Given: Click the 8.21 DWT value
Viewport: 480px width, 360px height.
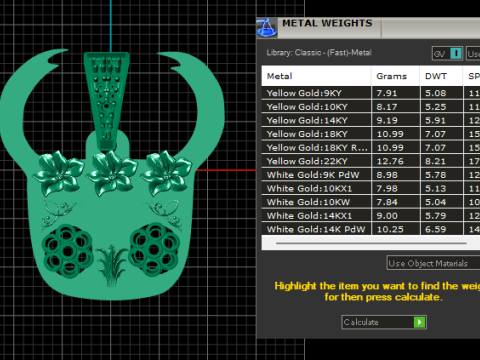Looking at the screenshot, I should point(435,161).
